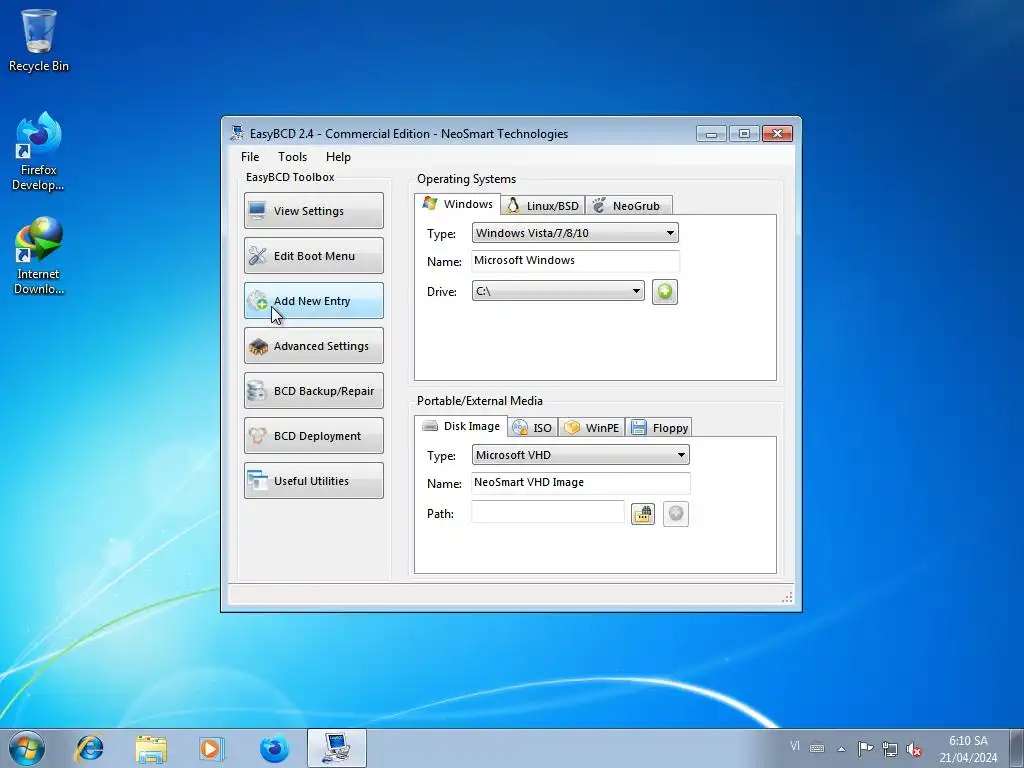Expand the C:\ drive dropdown
The image size is (1024, 768).
(558, 291)
